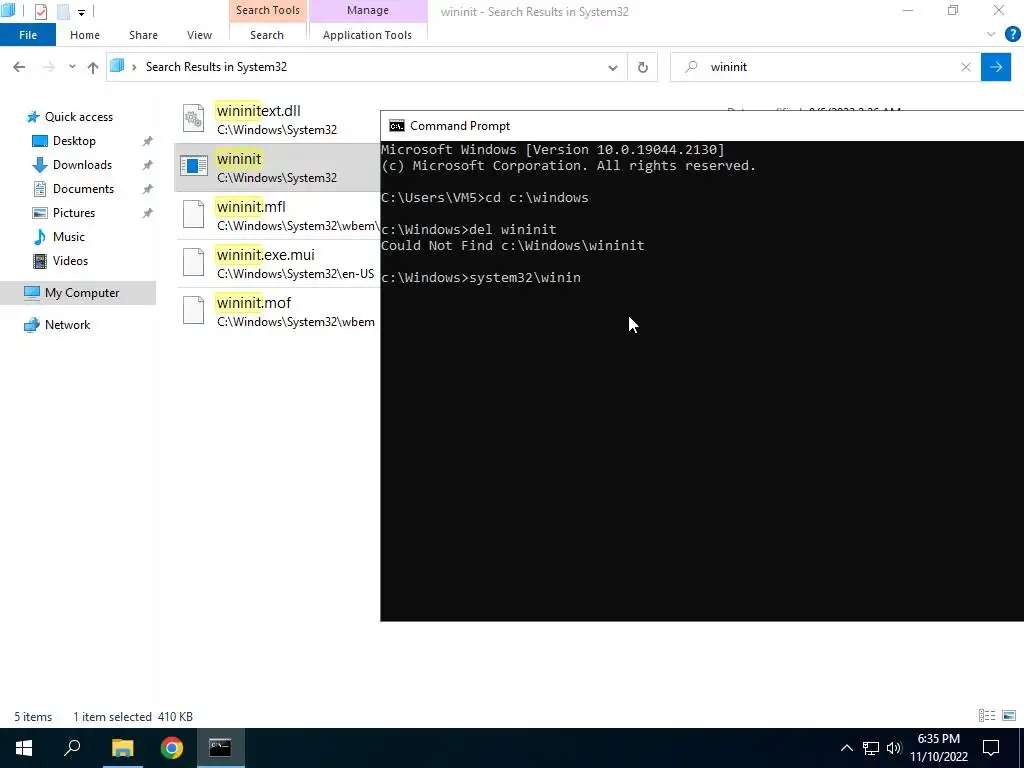Open Documents in the navigation pane

coord(83,189)
